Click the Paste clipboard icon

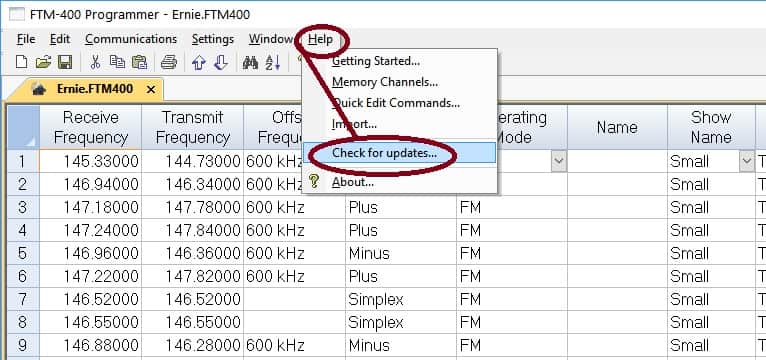coord(139,62)
